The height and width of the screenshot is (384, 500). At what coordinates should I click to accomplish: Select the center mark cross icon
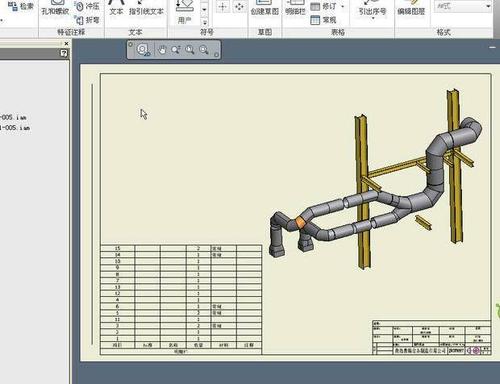point(223,7)
